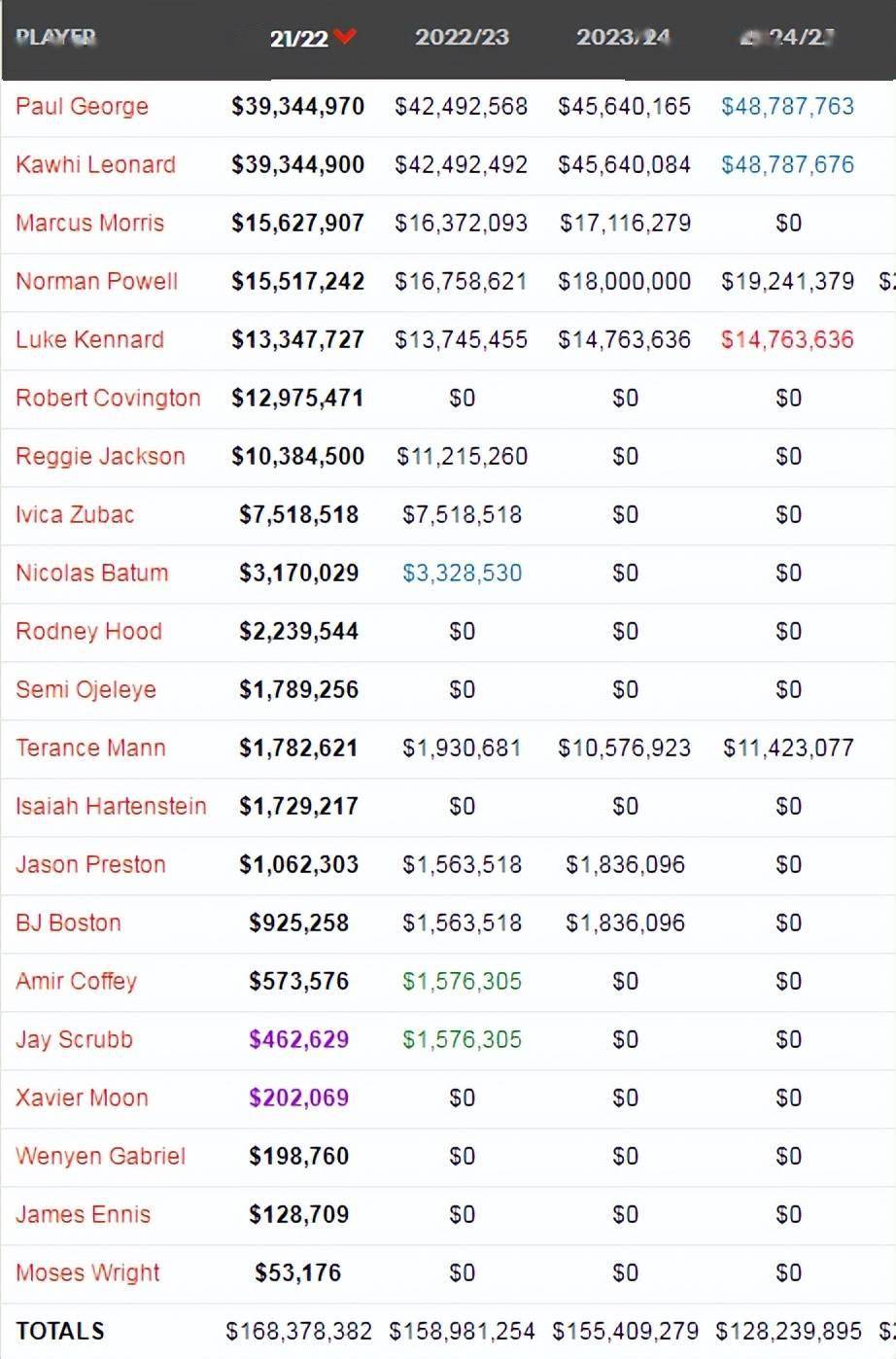This screenshot has width=896, height=1359.
Task: Click the Marcus Morris name link
Action: tap(89, 223)
